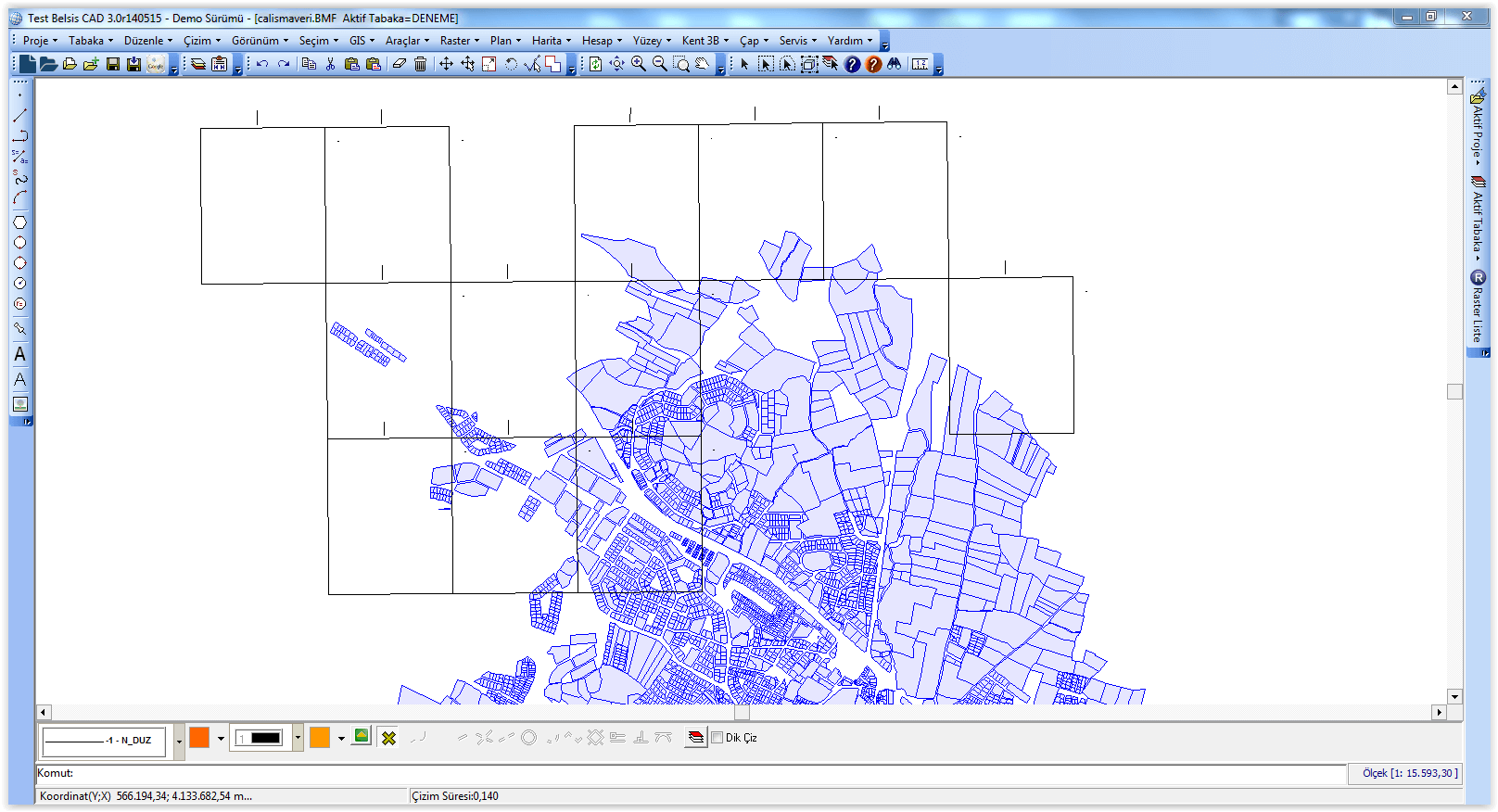Select the bold A text tool
The height and width of the screenshot is (812, 1498).
[19, 354]
